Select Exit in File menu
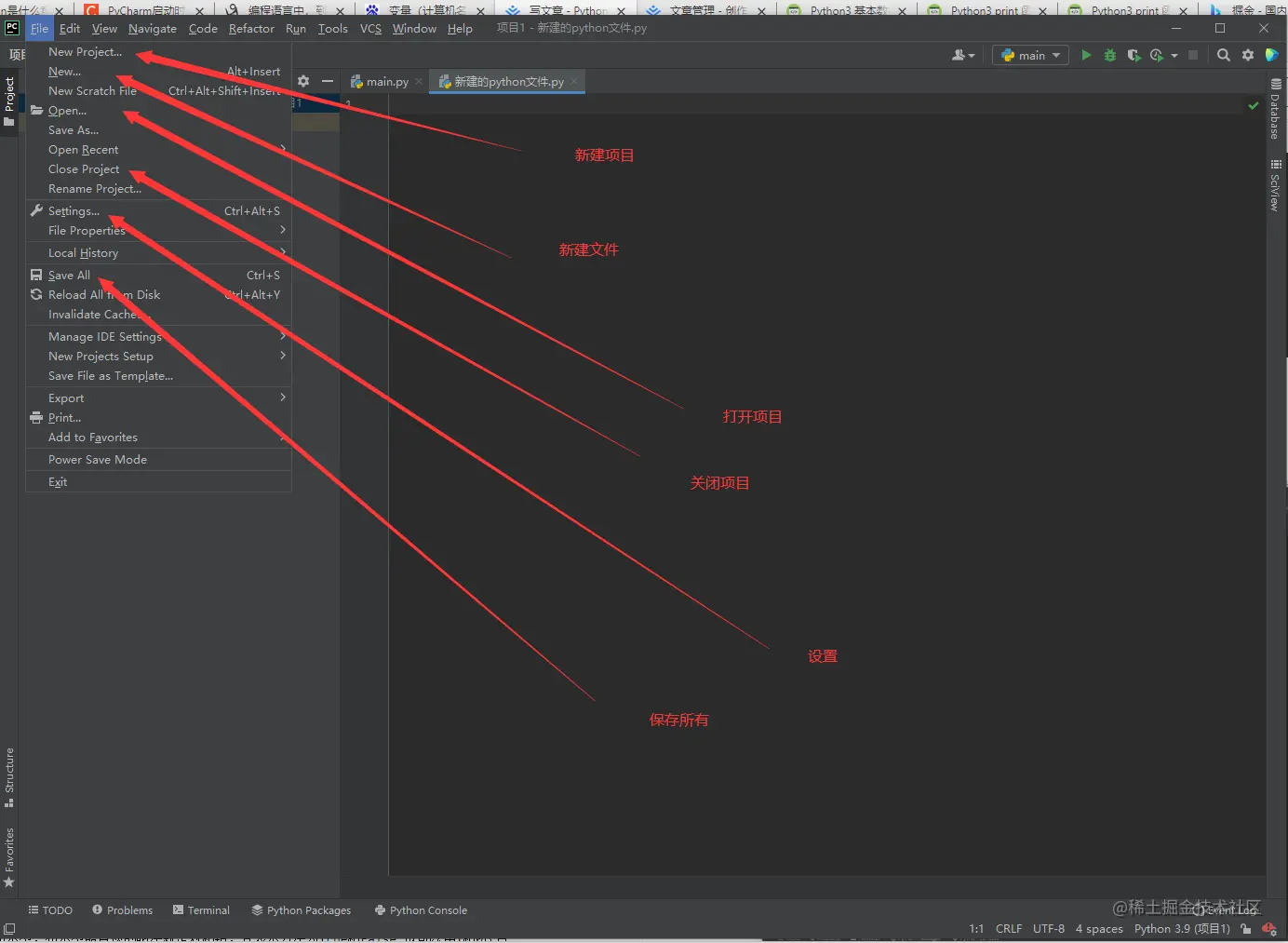Screen dimensions: 1288x943 [x=158, y=482]
